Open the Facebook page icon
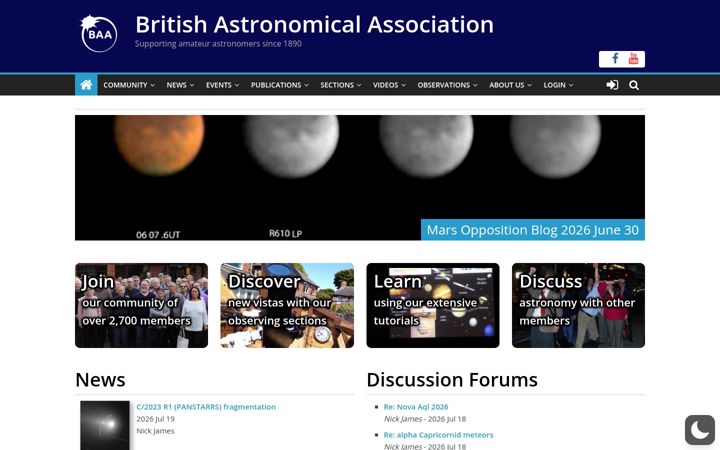The width and height of the screenshot is (720, 450). [615, 58]
